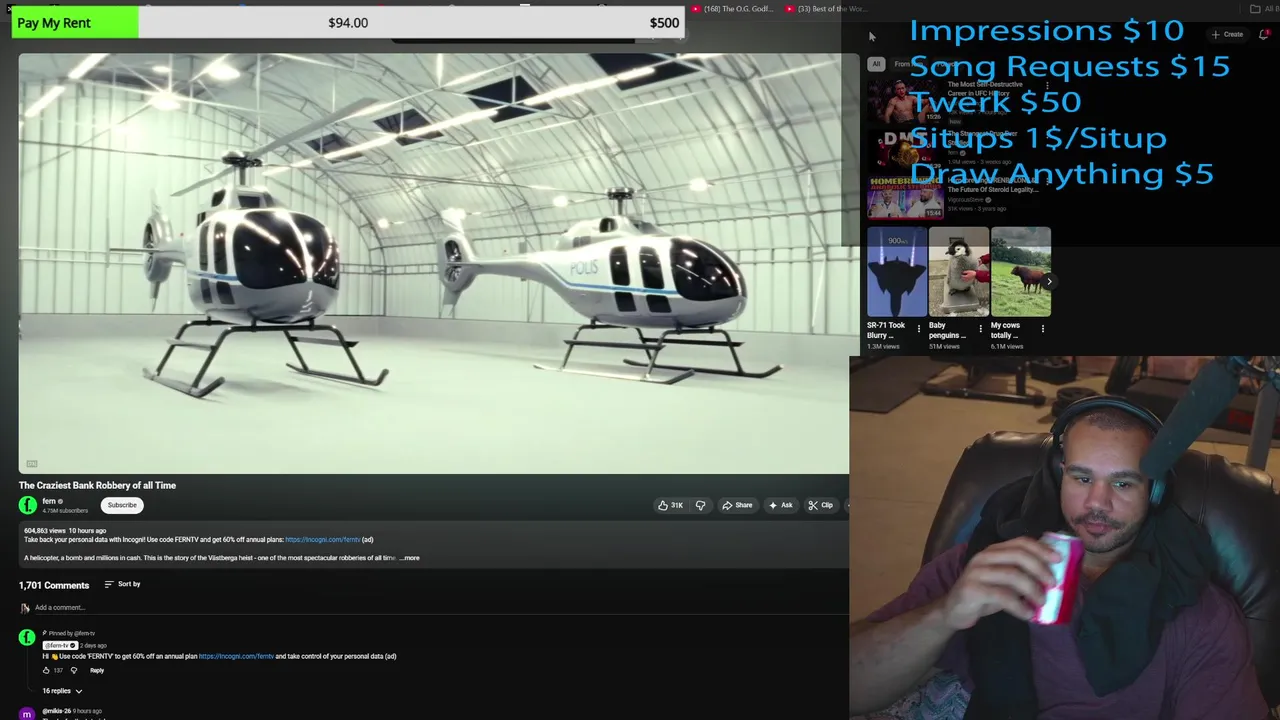Expand description with ...more

410,558
